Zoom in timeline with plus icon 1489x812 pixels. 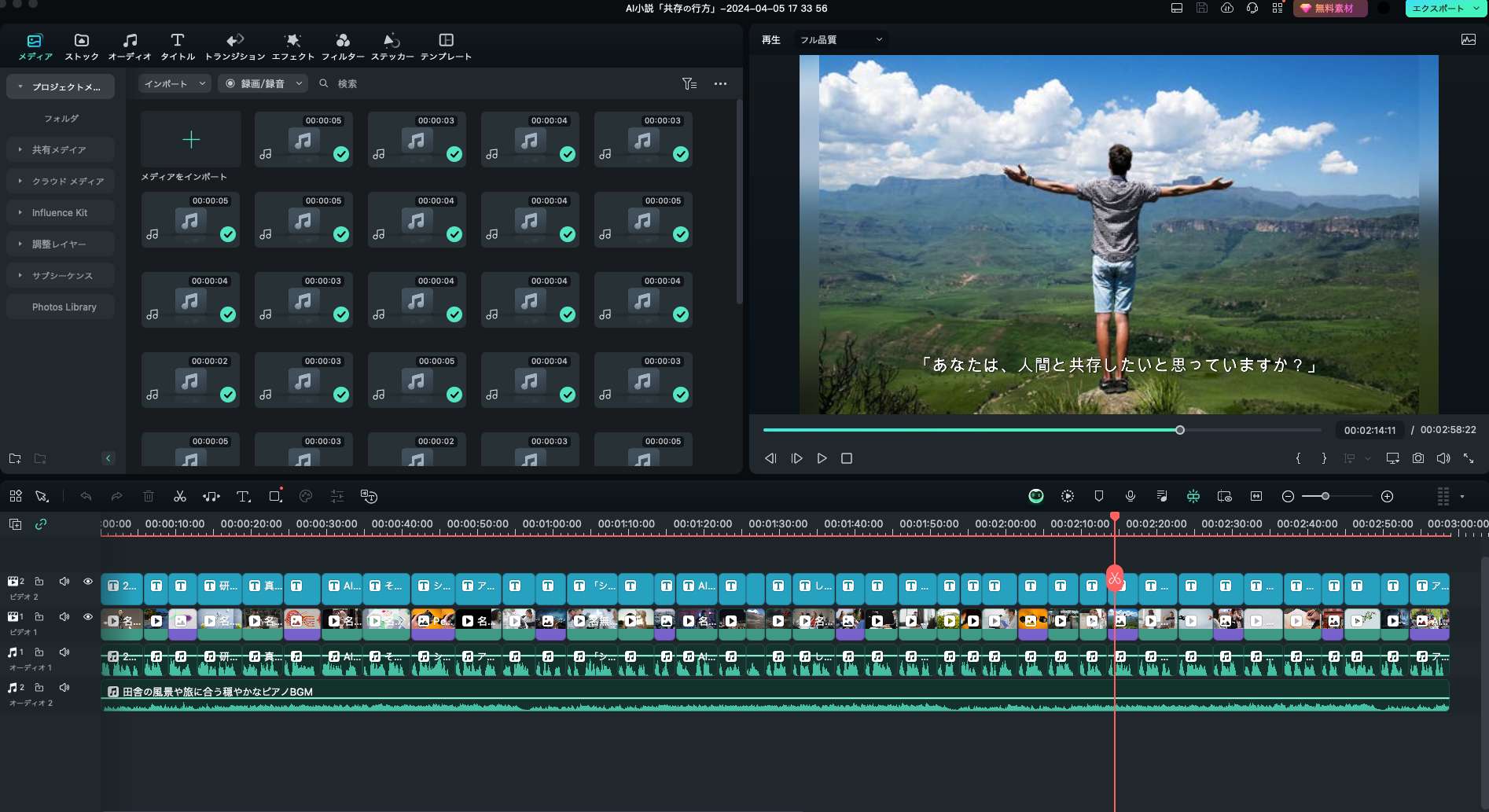point(1388,496)
